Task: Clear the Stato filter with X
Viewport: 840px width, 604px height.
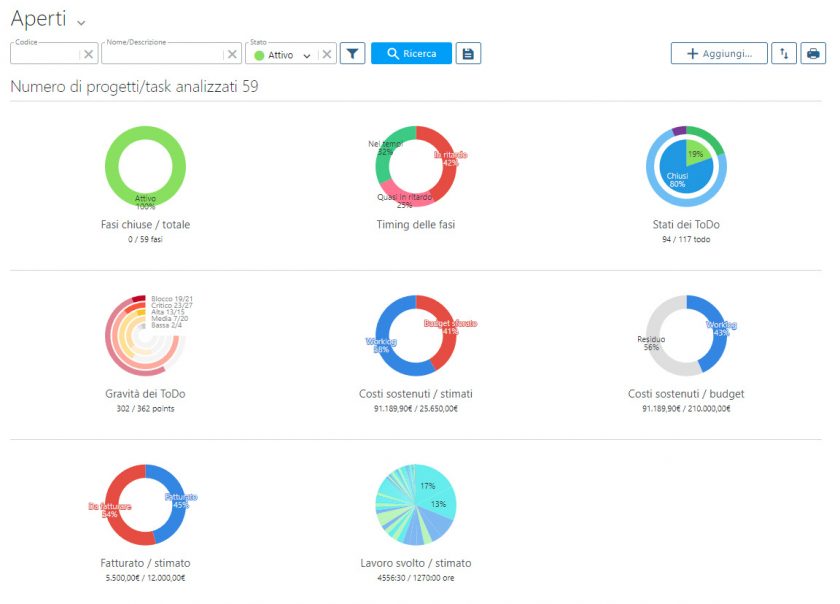Action: pos(327,55)
